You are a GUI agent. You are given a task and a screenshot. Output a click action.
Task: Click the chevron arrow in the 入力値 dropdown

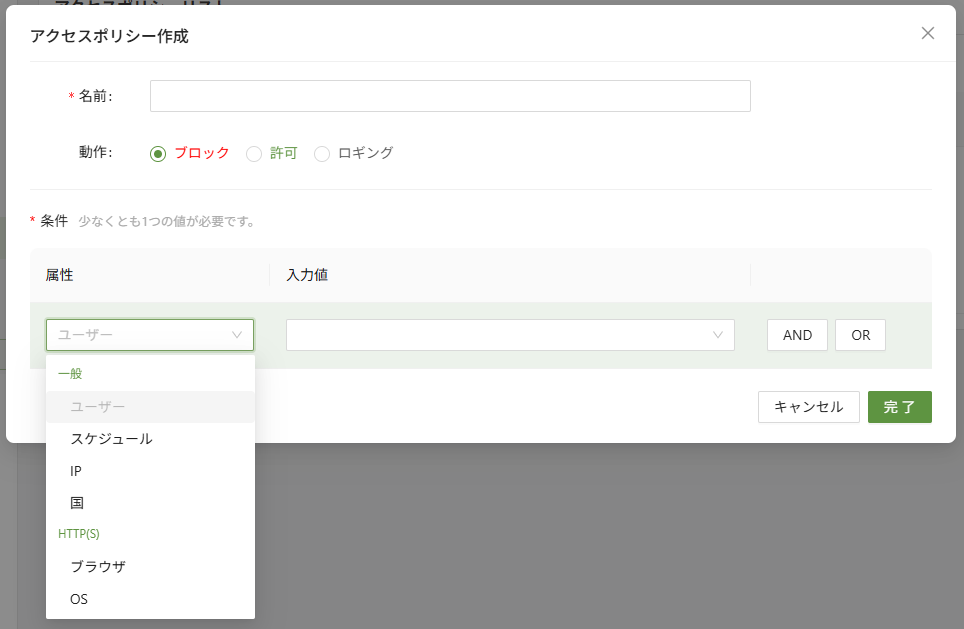click(718, 335)
